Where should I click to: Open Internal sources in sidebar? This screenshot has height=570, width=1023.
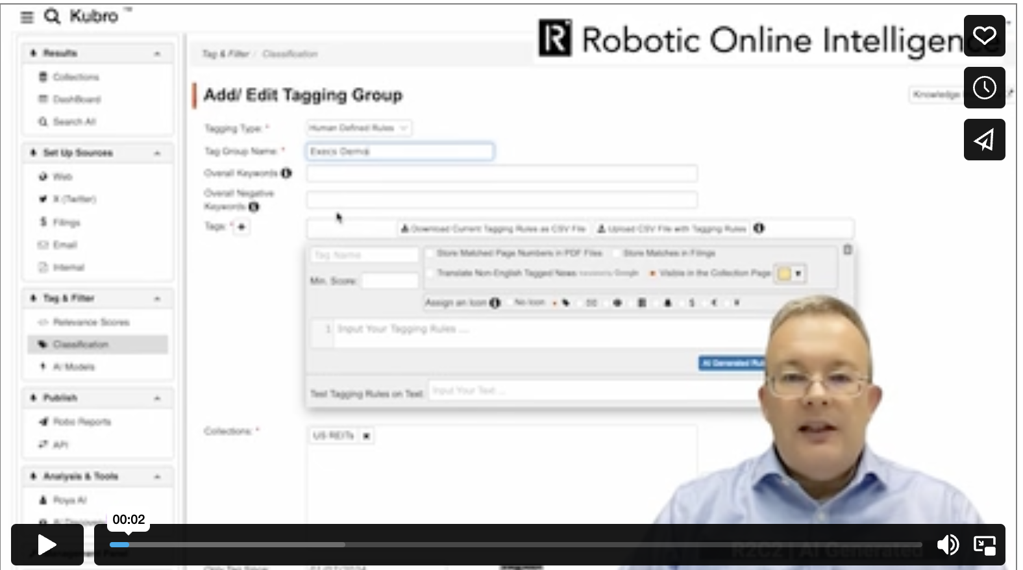click(61, 267)
